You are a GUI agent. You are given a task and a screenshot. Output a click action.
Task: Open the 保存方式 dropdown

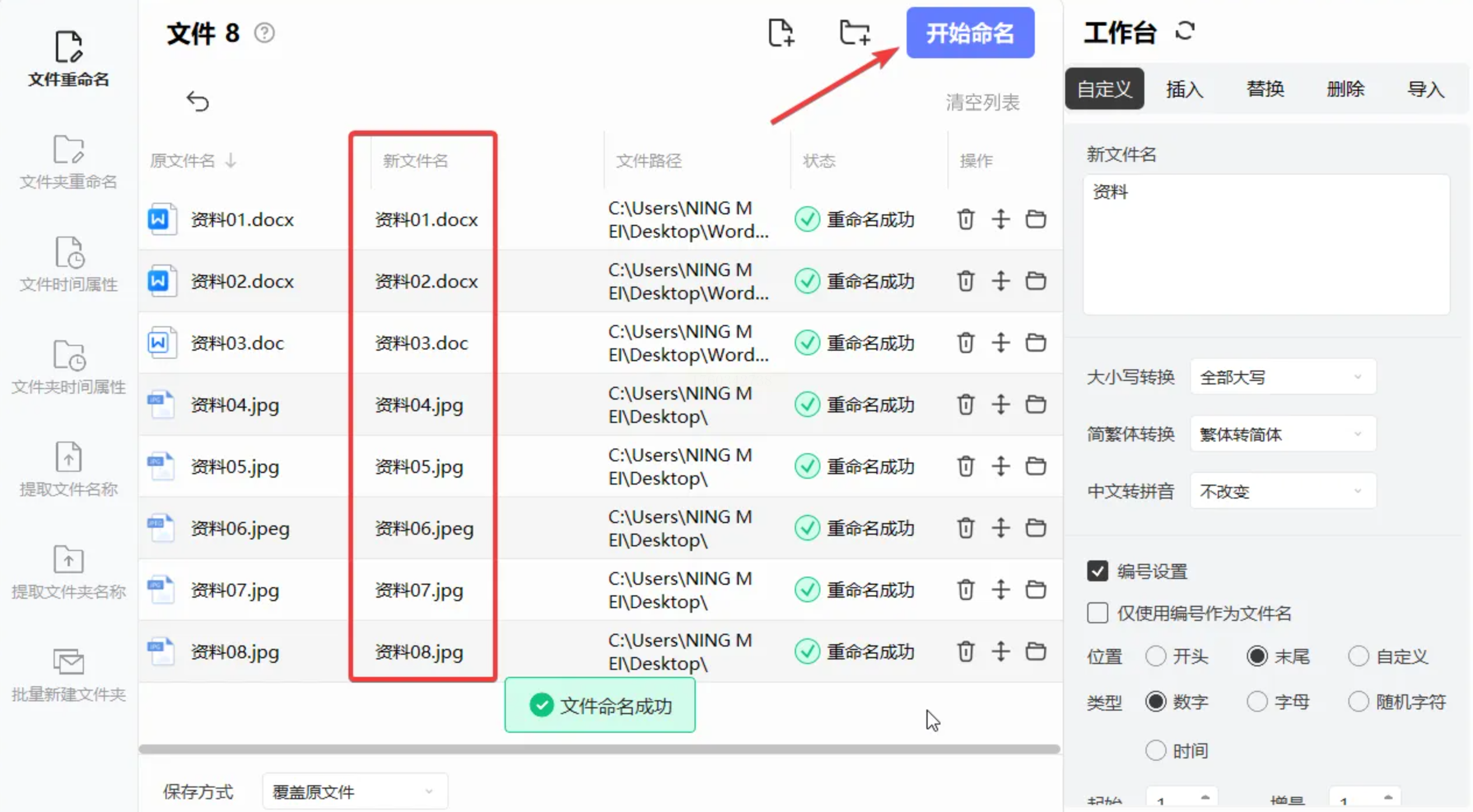coord(354,791)
